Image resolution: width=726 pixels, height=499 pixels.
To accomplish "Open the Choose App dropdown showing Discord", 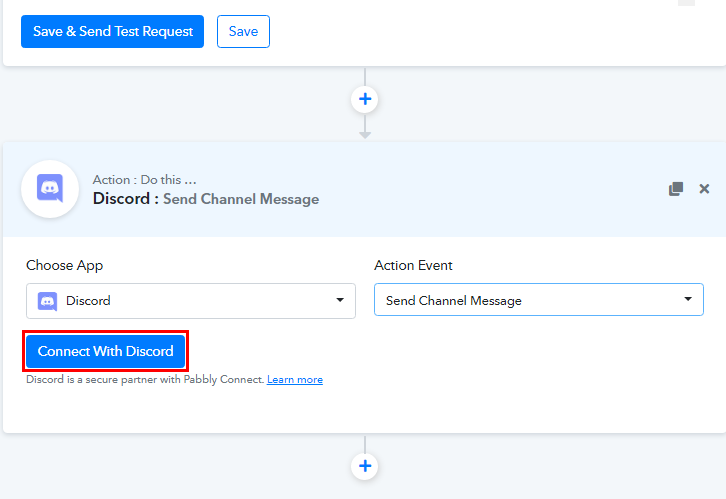I will pyautogui.click(x=191, y=301).
